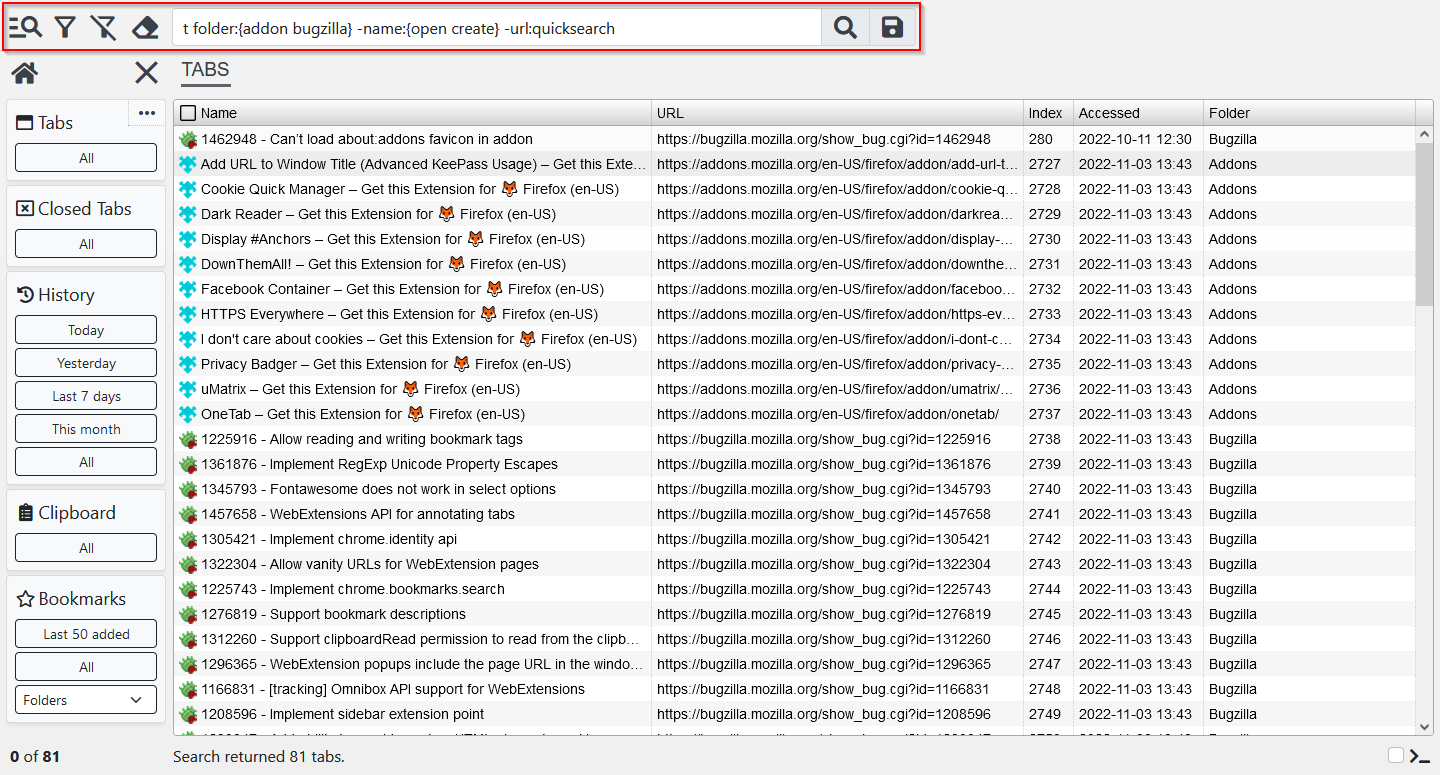
Task: Show This month history
Action: (x=86, y=429)
